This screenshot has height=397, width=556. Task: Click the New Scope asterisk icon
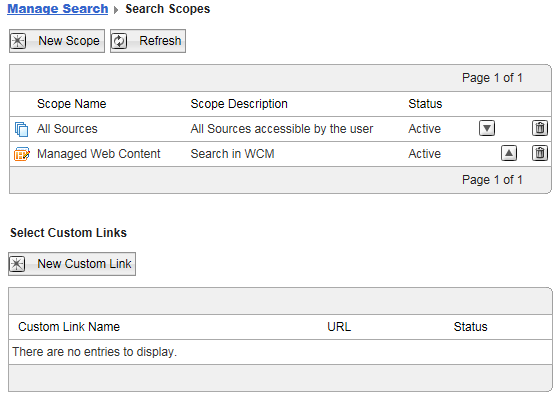[x=18, y=41]
